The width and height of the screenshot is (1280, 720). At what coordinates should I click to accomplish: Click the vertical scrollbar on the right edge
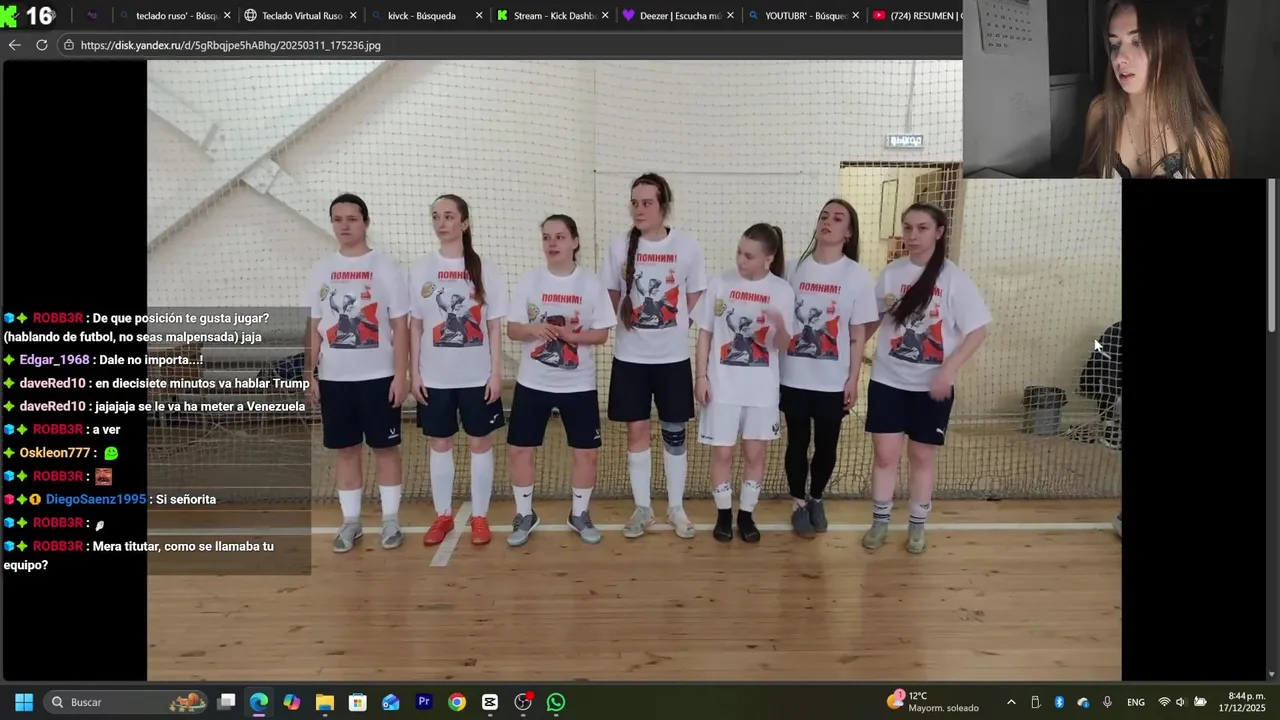pyautogui.click(x=1272, y=255)
